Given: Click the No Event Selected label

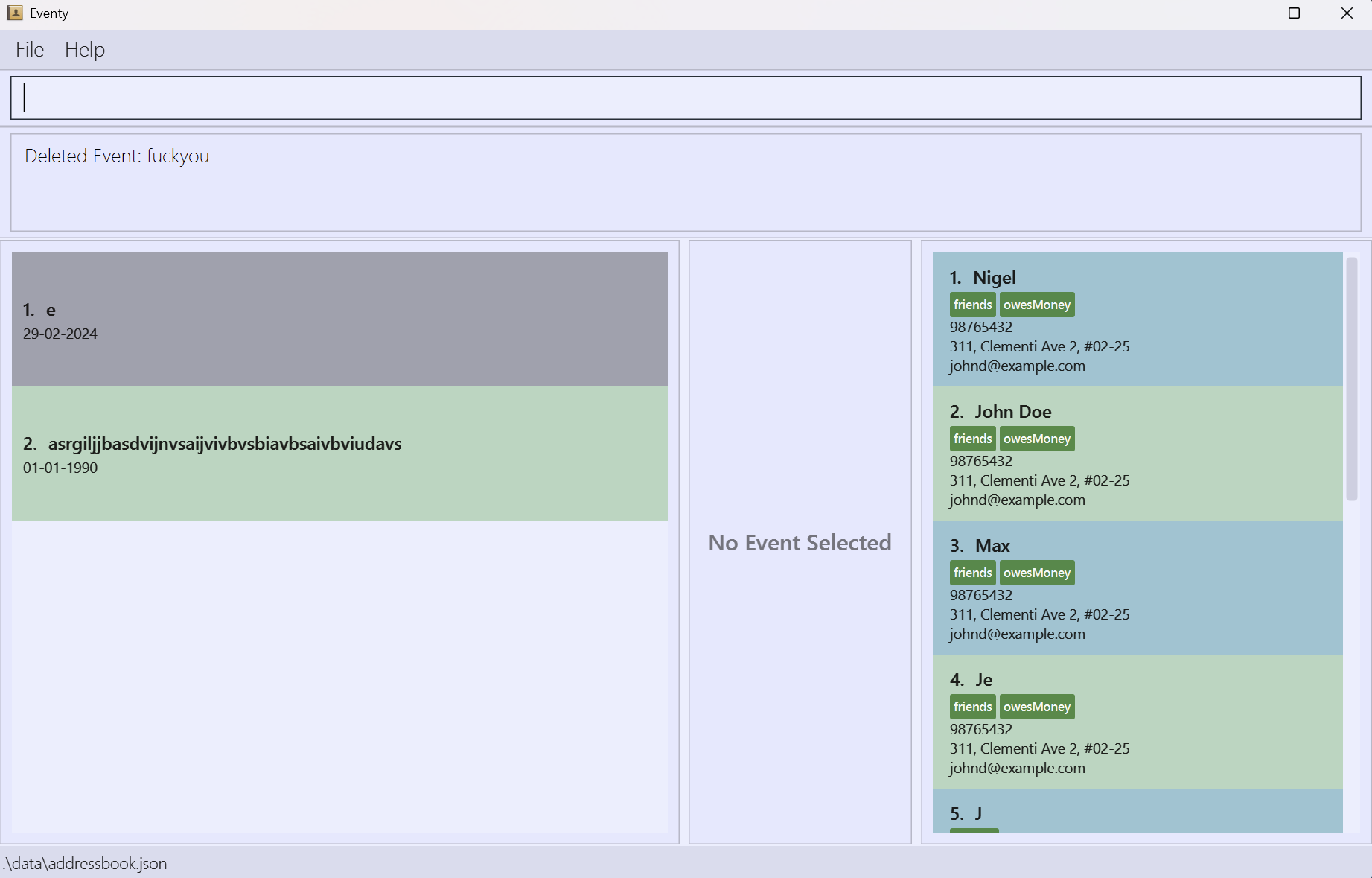Looking at the screenshot, I should click(800, 543).
